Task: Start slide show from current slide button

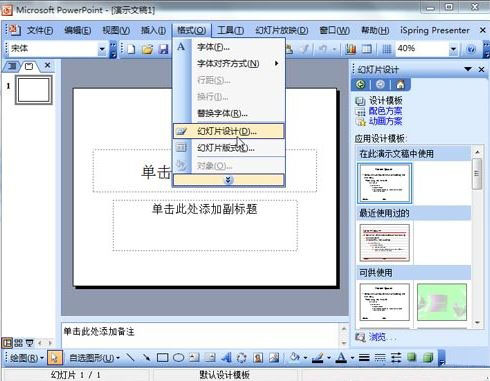Action: click(x=30, y=343)
